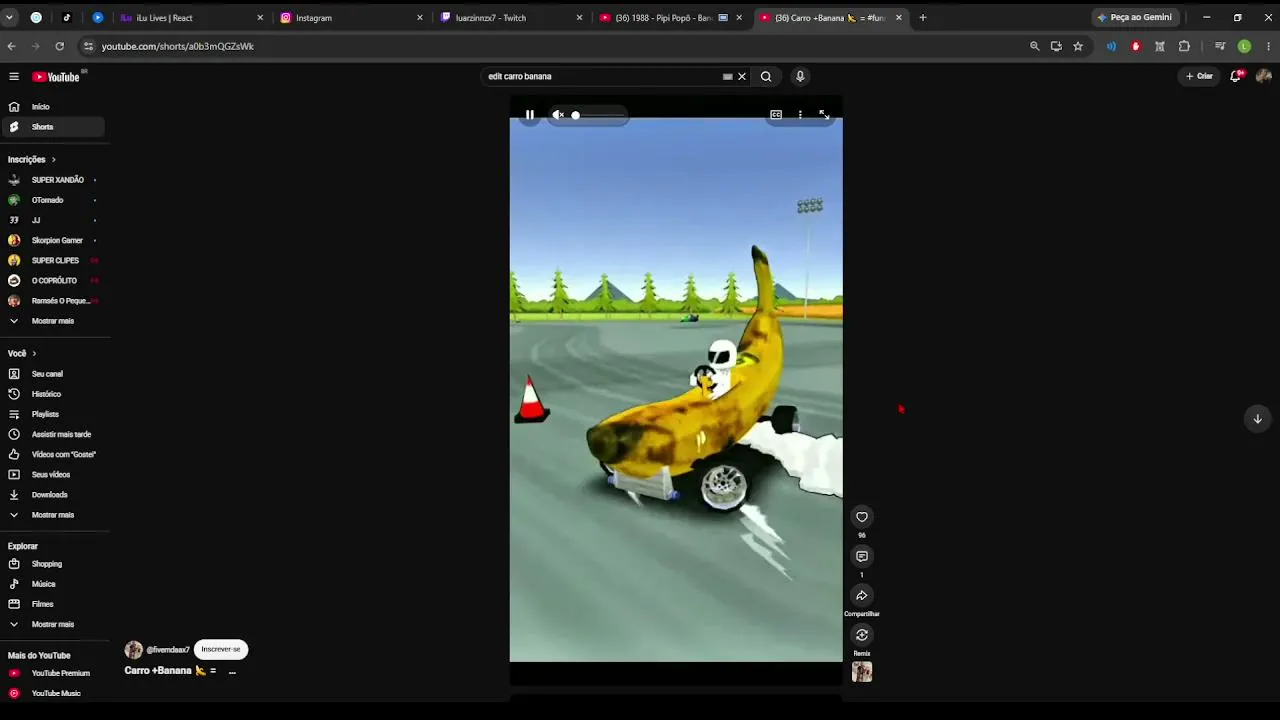The image size is (1280, 720).
Task: Toggle closed captions on the Short
Action: pos(776,115)
